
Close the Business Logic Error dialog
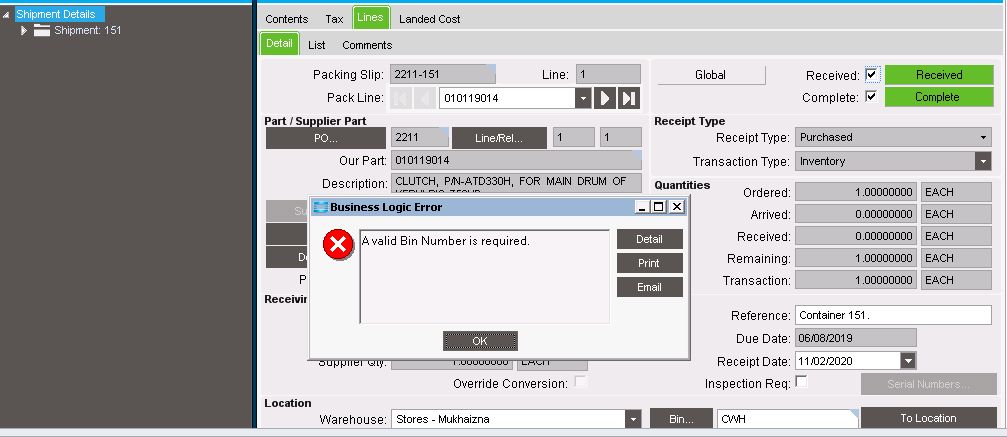coord(677,207)
